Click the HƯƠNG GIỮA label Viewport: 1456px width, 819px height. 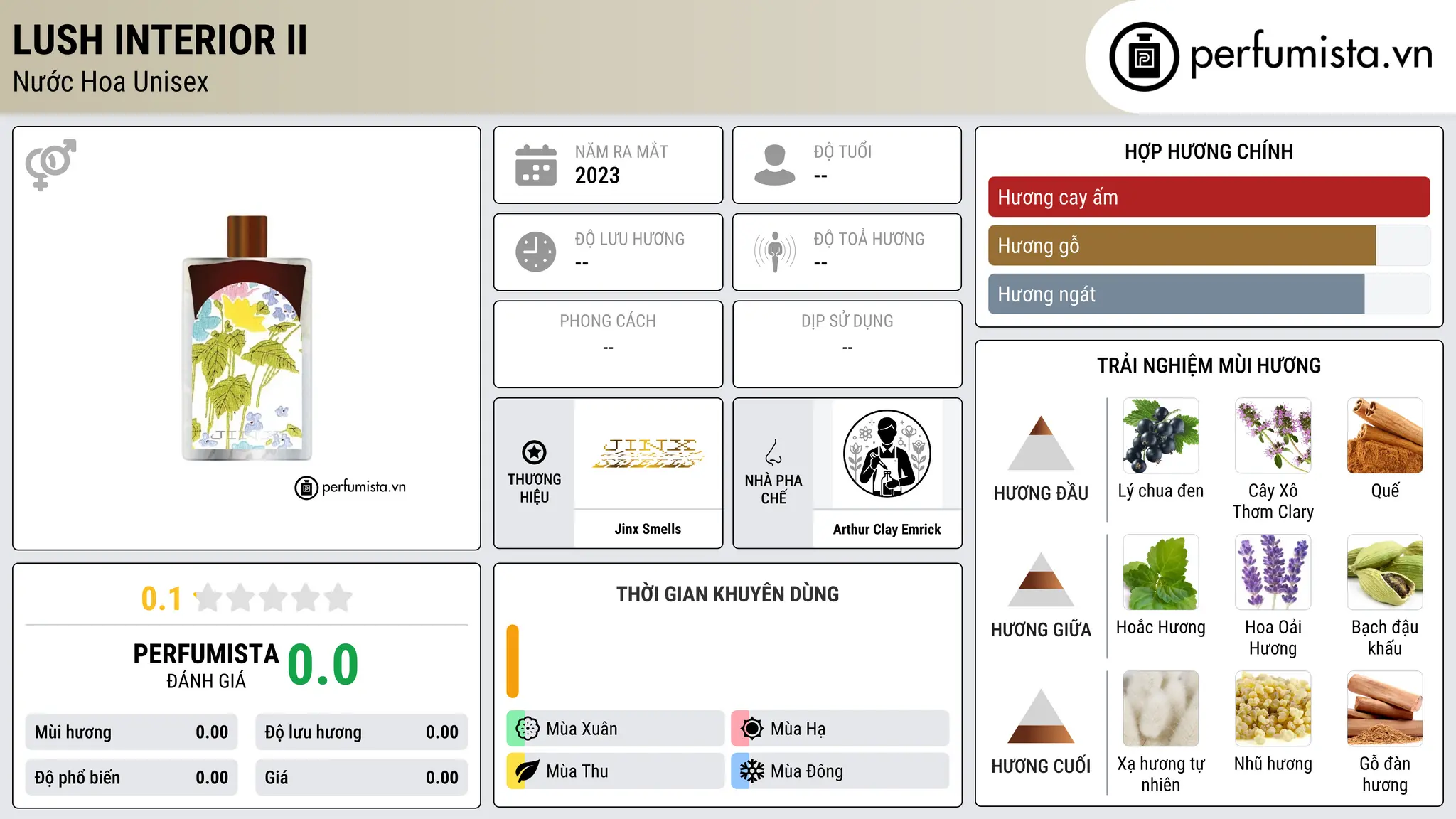[1041, 630]
